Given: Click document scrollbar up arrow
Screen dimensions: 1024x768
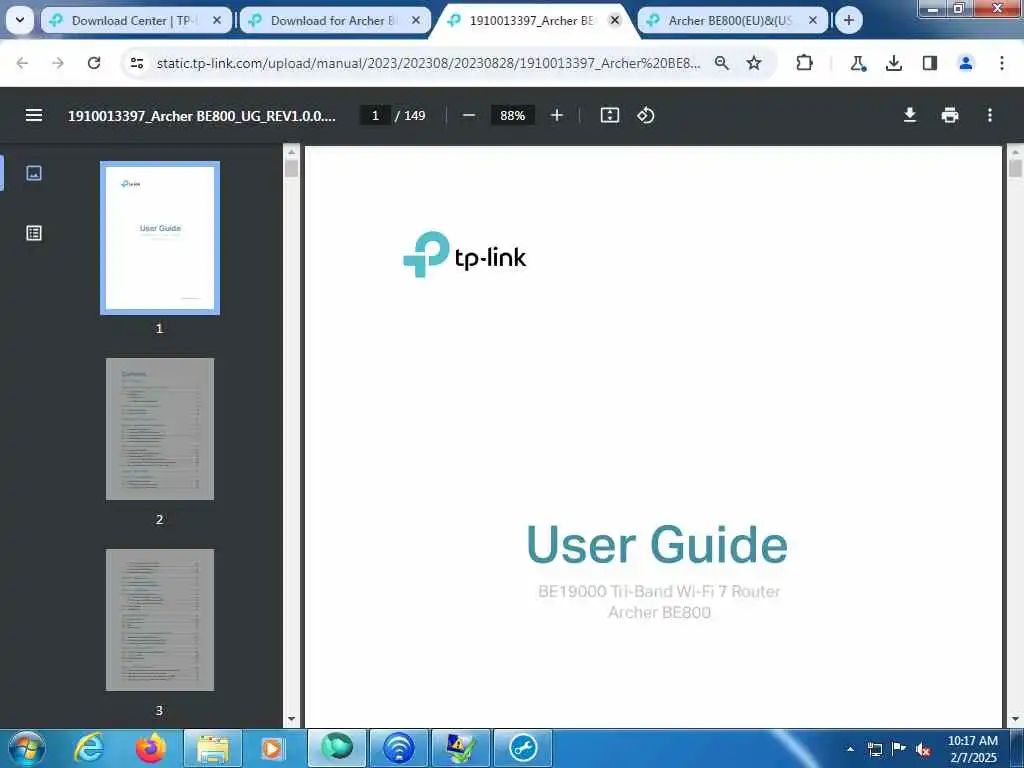Looking at the screenshot, I should click(1015, 152).
